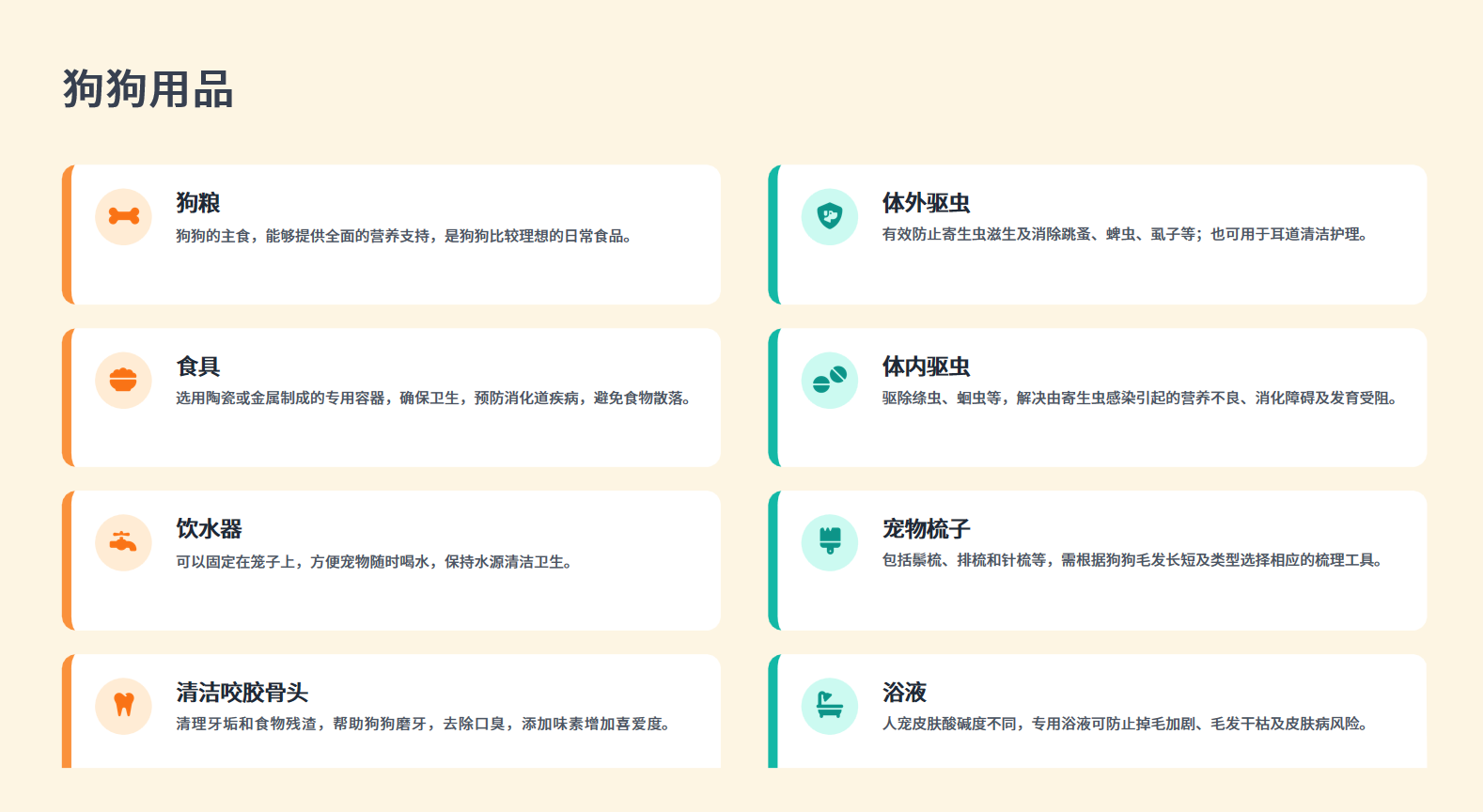
Task: Click the 狗粮 description about 日常食品
Action: (403, 236)
